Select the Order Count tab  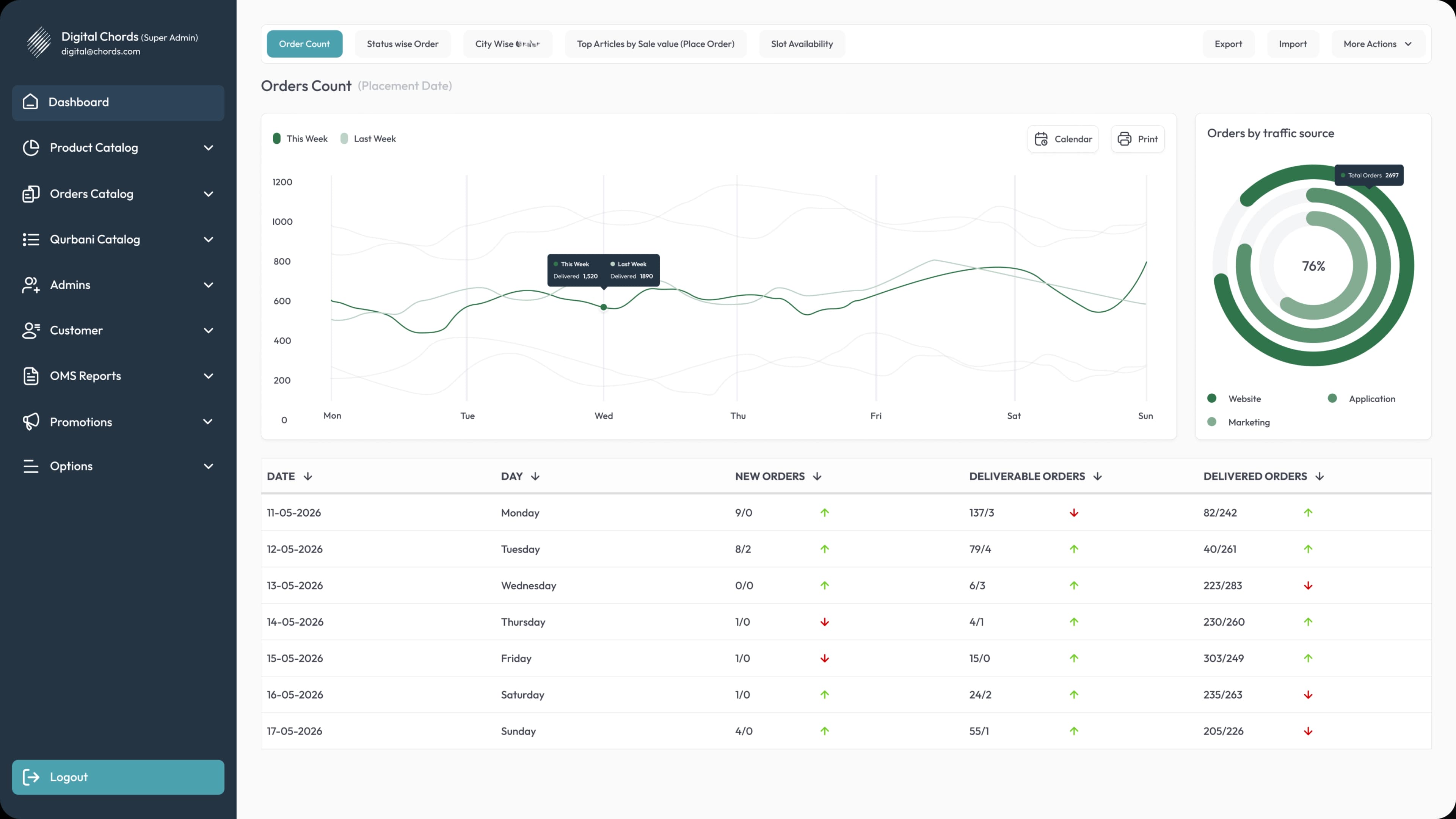click(304, 44)
